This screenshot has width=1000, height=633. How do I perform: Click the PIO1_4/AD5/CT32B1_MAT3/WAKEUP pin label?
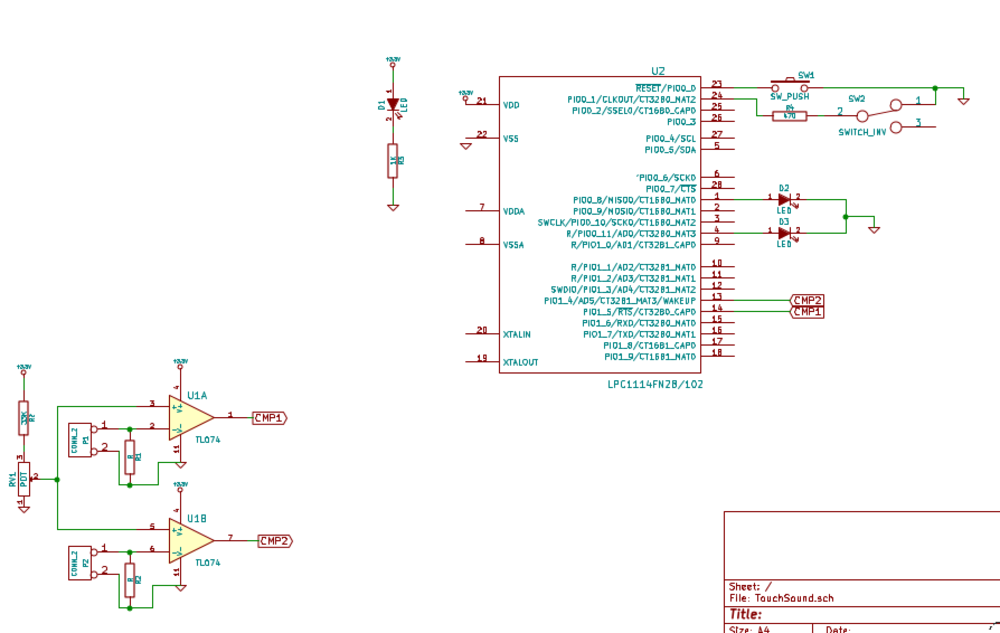coord(620,301)
